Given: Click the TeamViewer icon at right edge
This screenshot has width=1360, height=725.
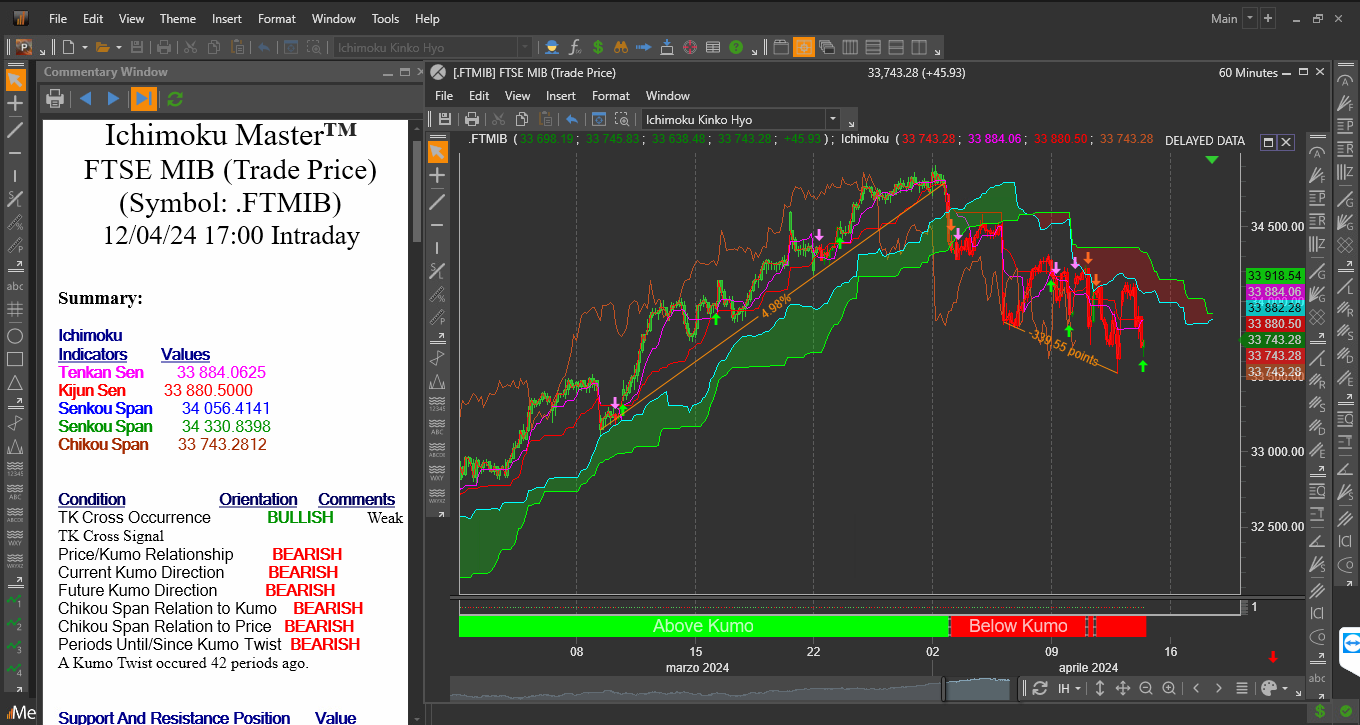Looking at the screenshot, I should click(x=1352, y=642).
